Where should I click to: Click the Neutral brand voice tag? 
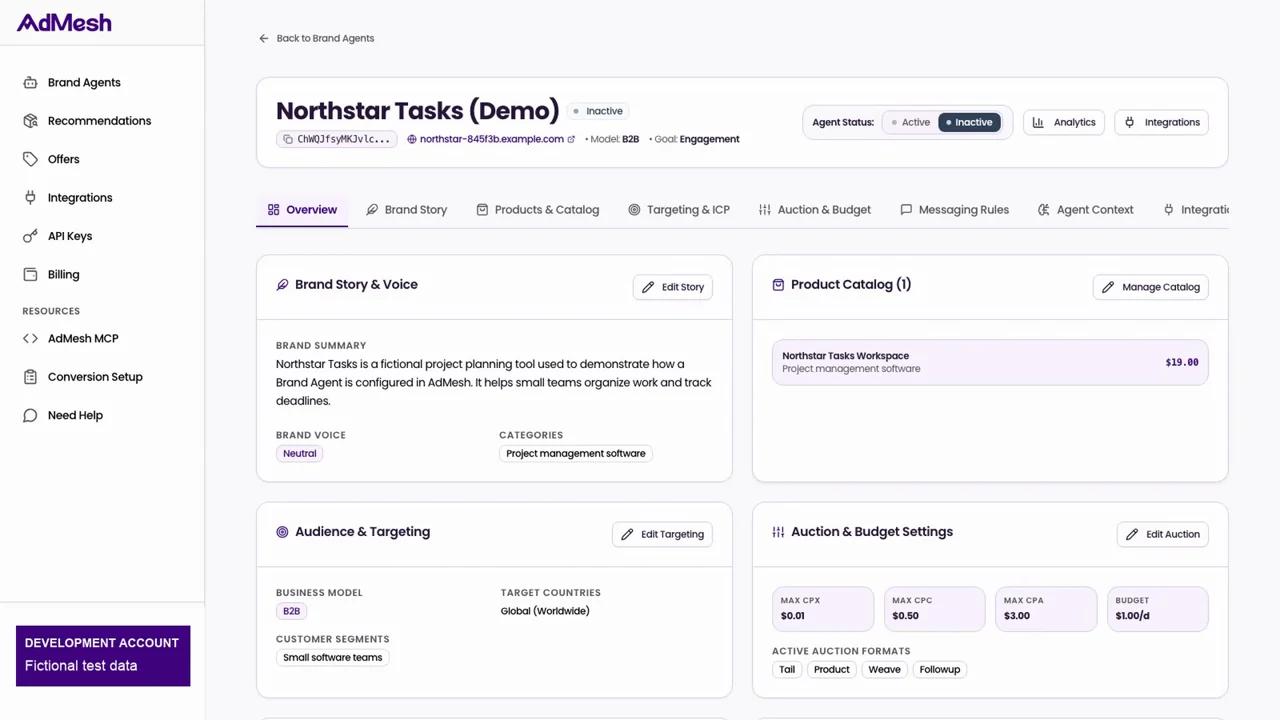pyautogui.click(x=299, y=454)
